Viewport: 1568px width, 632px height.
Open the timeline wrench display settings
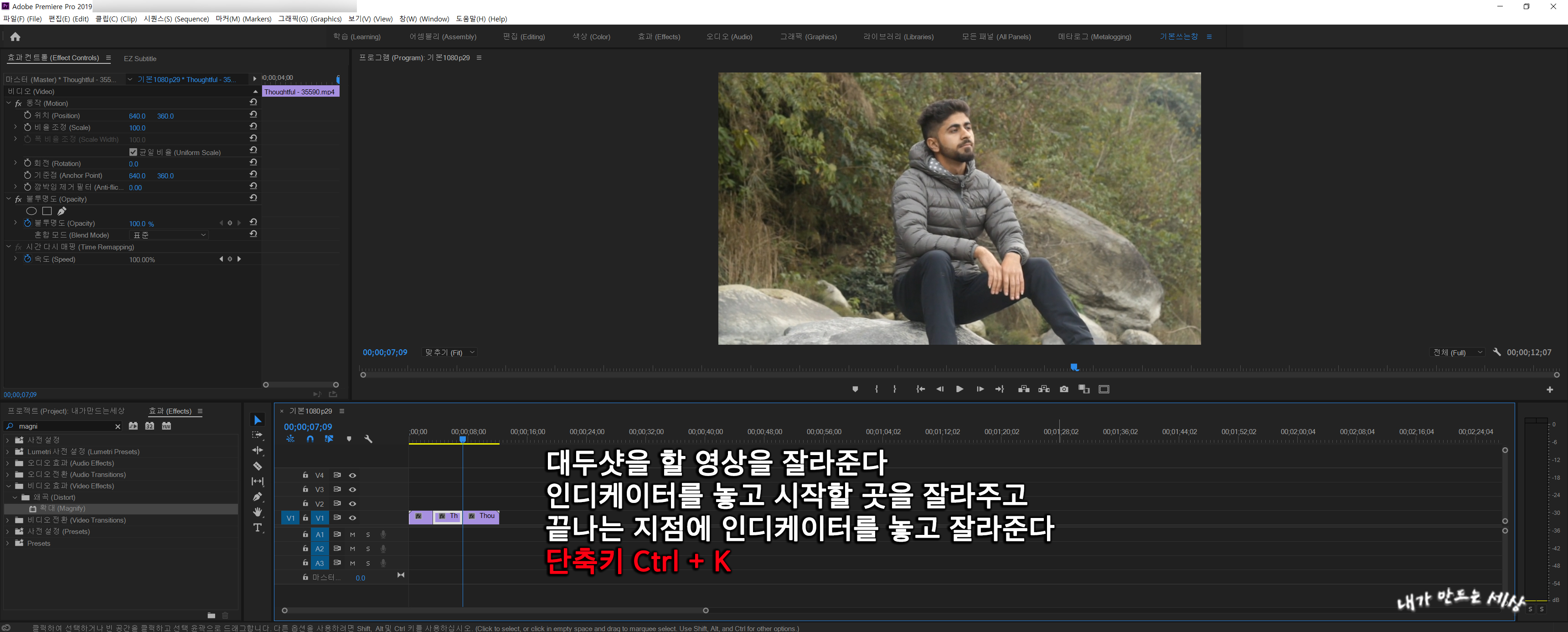[368, 439]
